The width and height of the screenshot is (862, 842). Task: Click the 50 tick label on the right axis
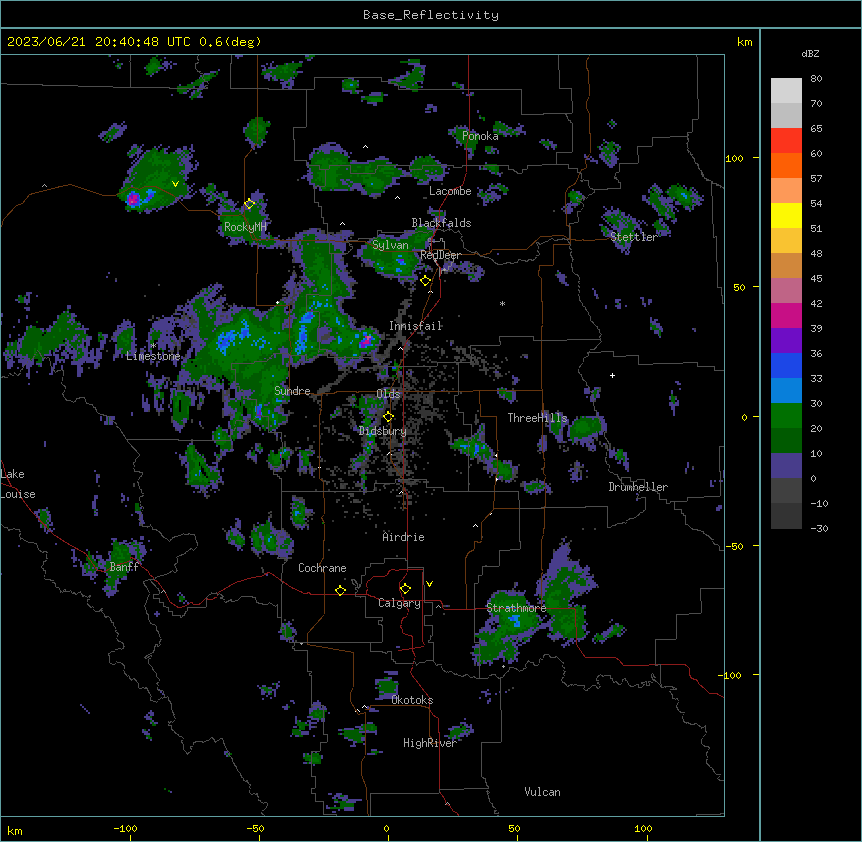click(x=739, y=287)
